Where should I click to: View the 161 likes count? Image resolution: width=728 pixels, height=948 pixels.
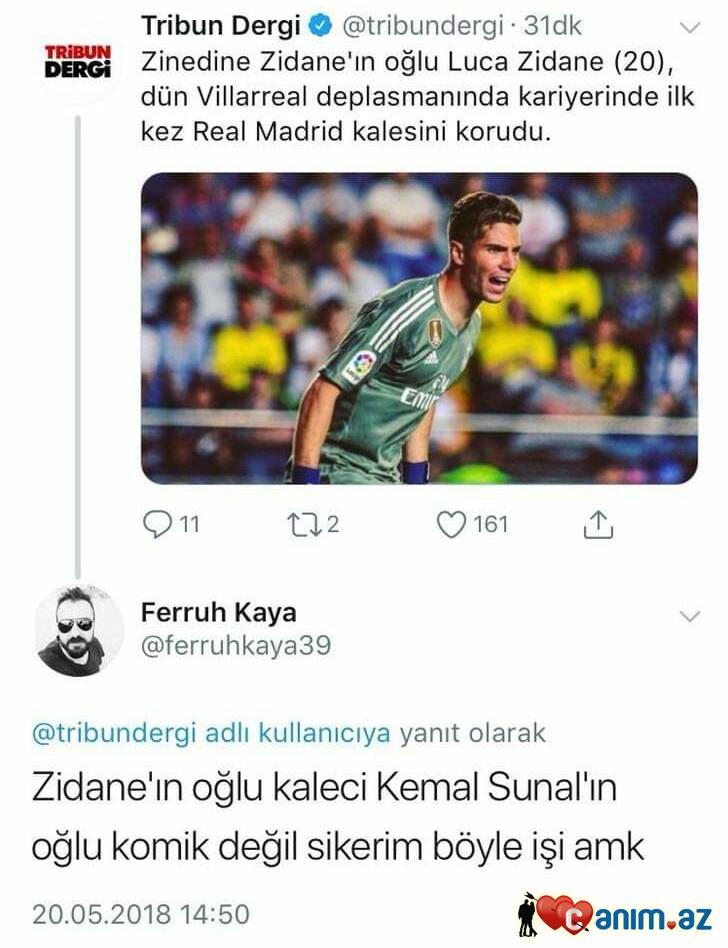490,524
